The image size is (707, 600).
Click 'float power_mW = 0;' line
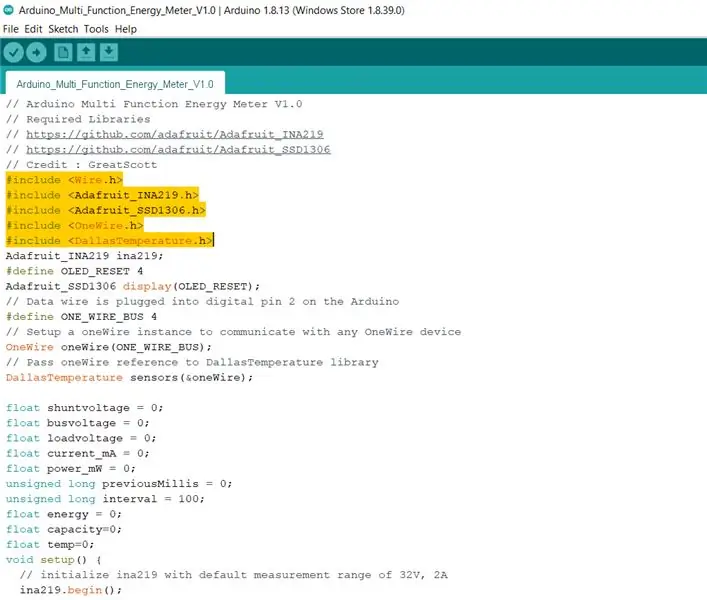tap(71, 469)
